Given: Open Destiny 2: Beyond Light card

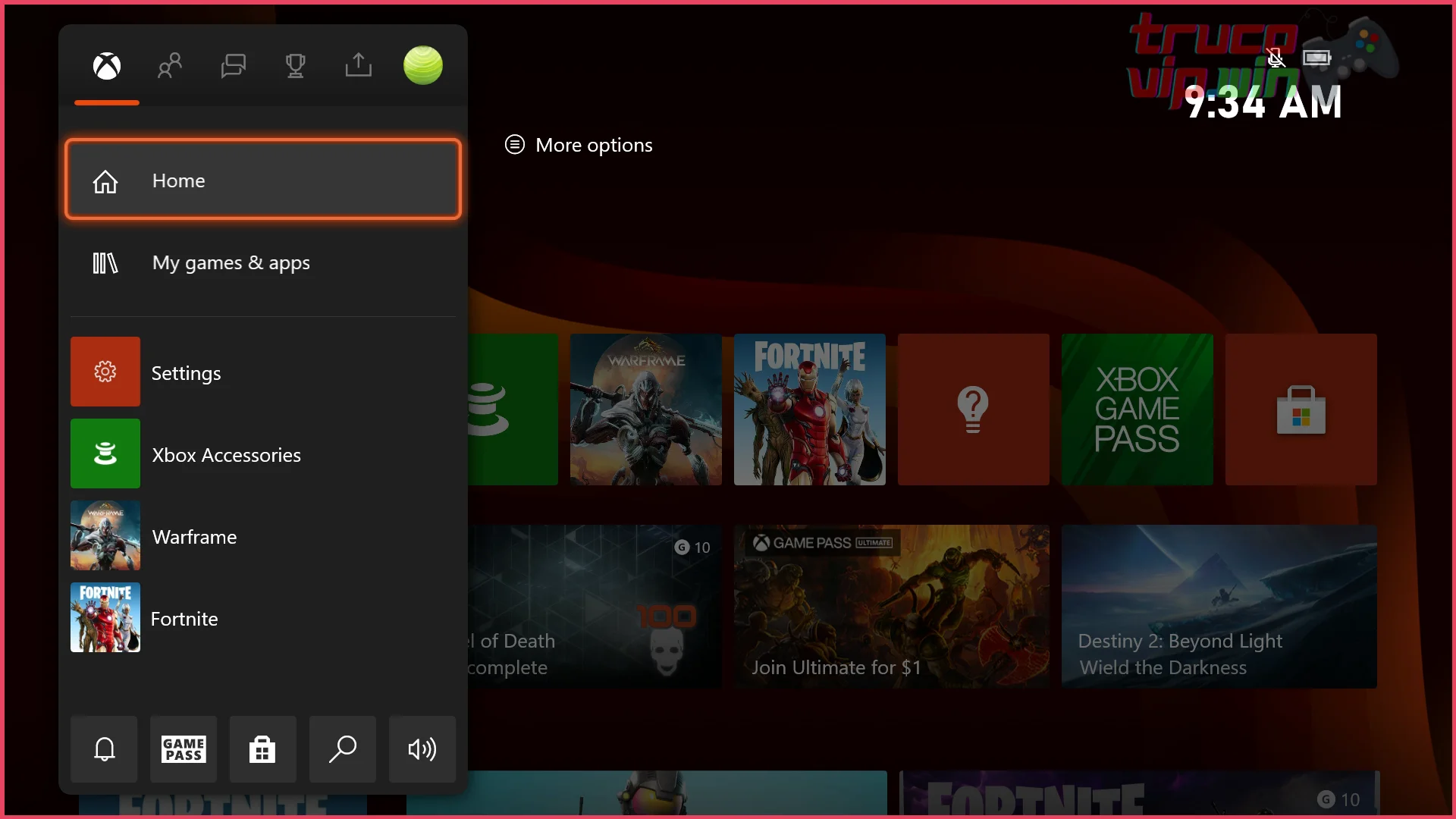Looking at the screenshot, I should tap(1219, 607).
